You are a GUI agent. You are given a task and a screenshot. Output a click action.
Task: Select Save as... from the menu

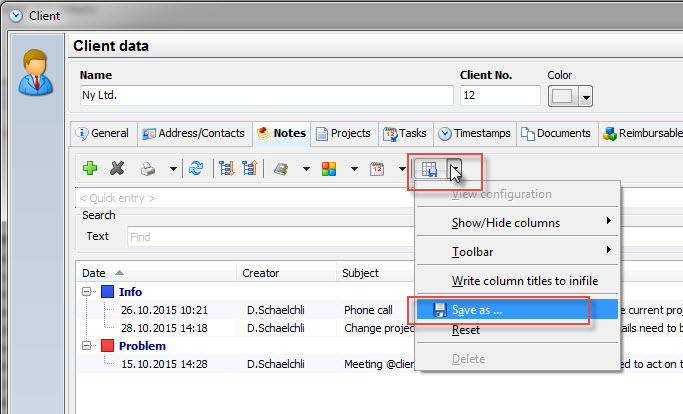(477, 310)
